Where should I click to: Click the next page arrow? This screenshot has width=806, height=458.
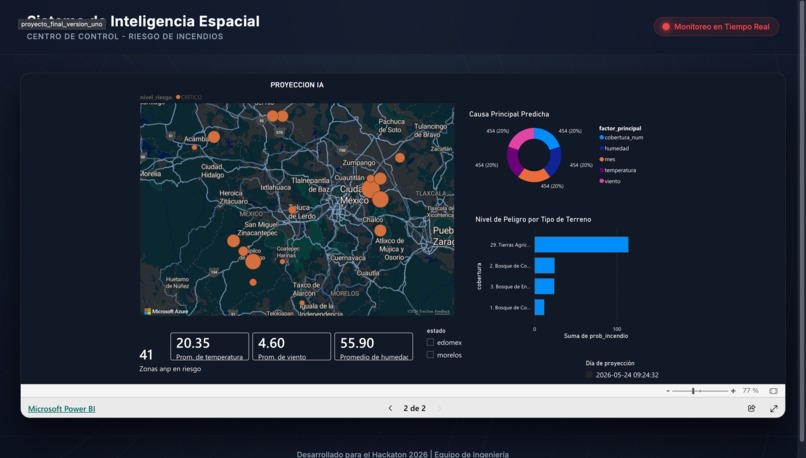439,408
